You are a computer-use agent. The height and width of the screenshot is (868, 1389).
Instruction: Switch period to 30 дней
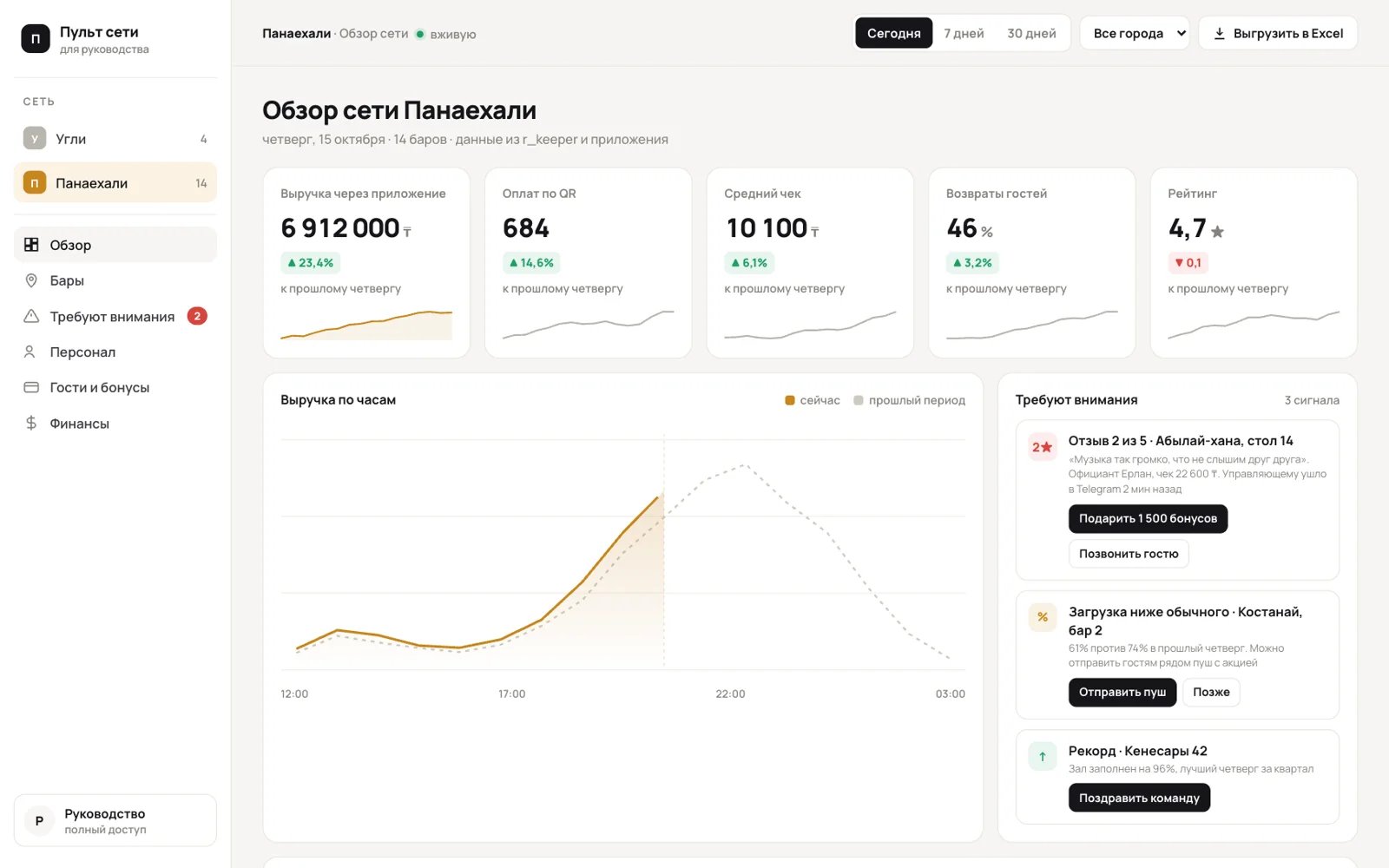pos(1031,33)
